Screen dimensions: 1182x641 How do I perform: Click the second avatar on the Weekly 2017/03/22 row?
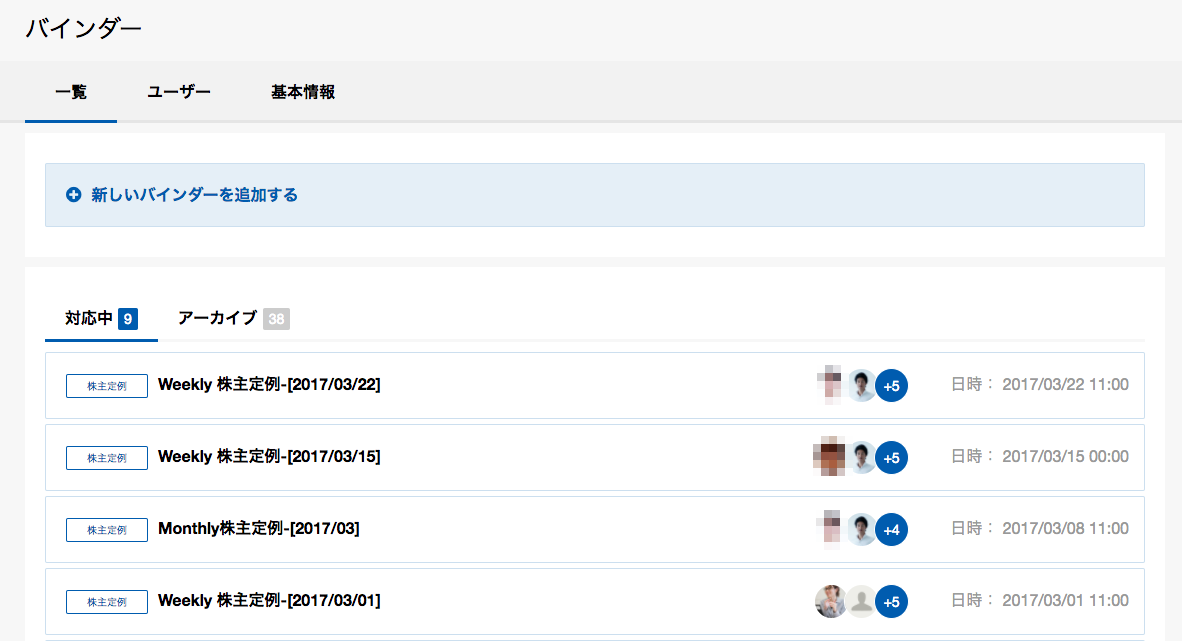861,386
